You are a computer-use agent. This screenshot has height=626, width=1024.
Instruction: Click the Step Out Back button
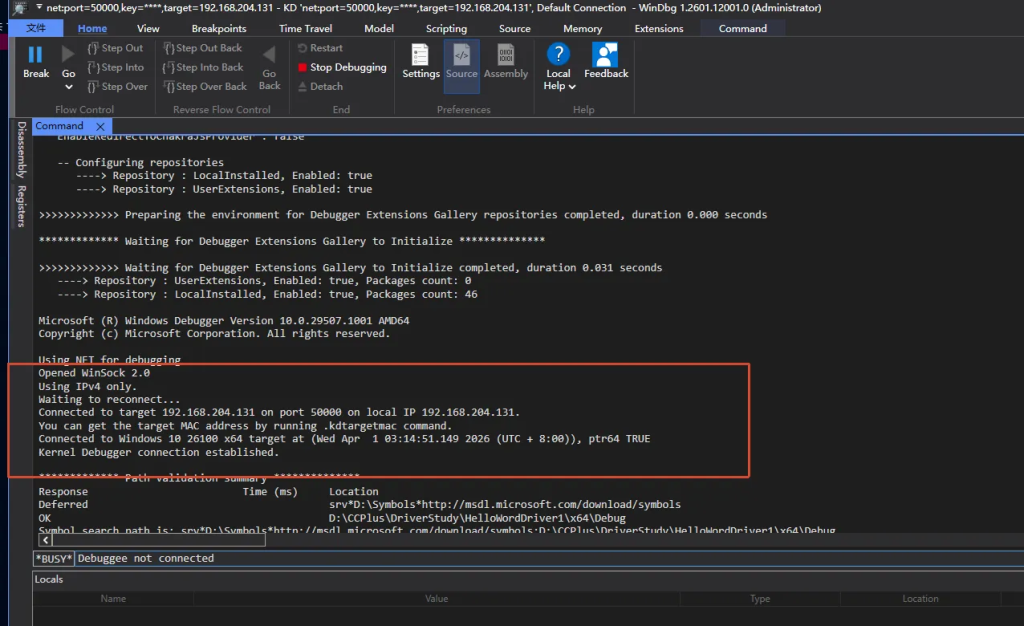coord(203,47)
